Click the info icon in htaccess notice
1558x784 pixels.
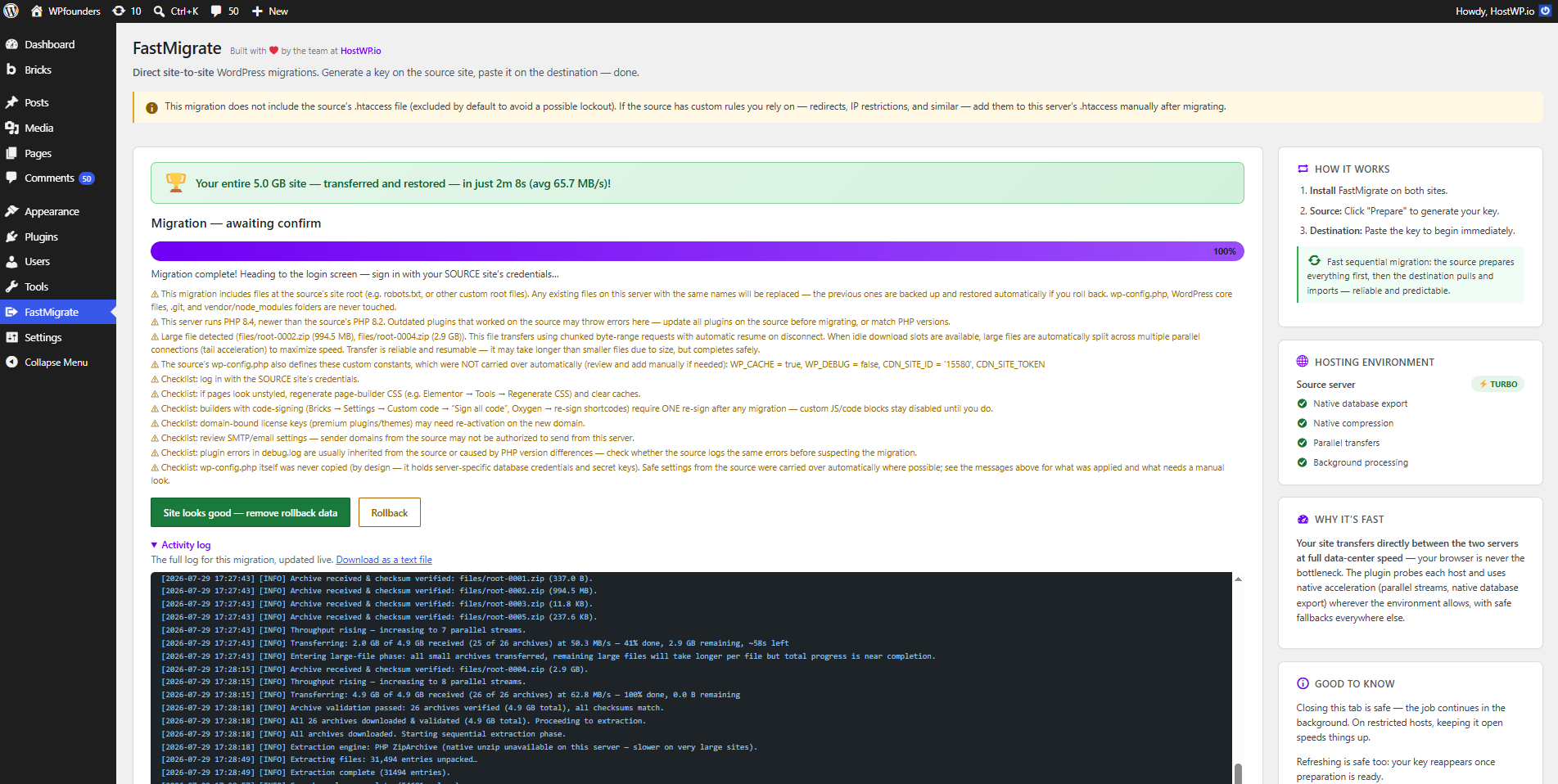coord(151,108)
